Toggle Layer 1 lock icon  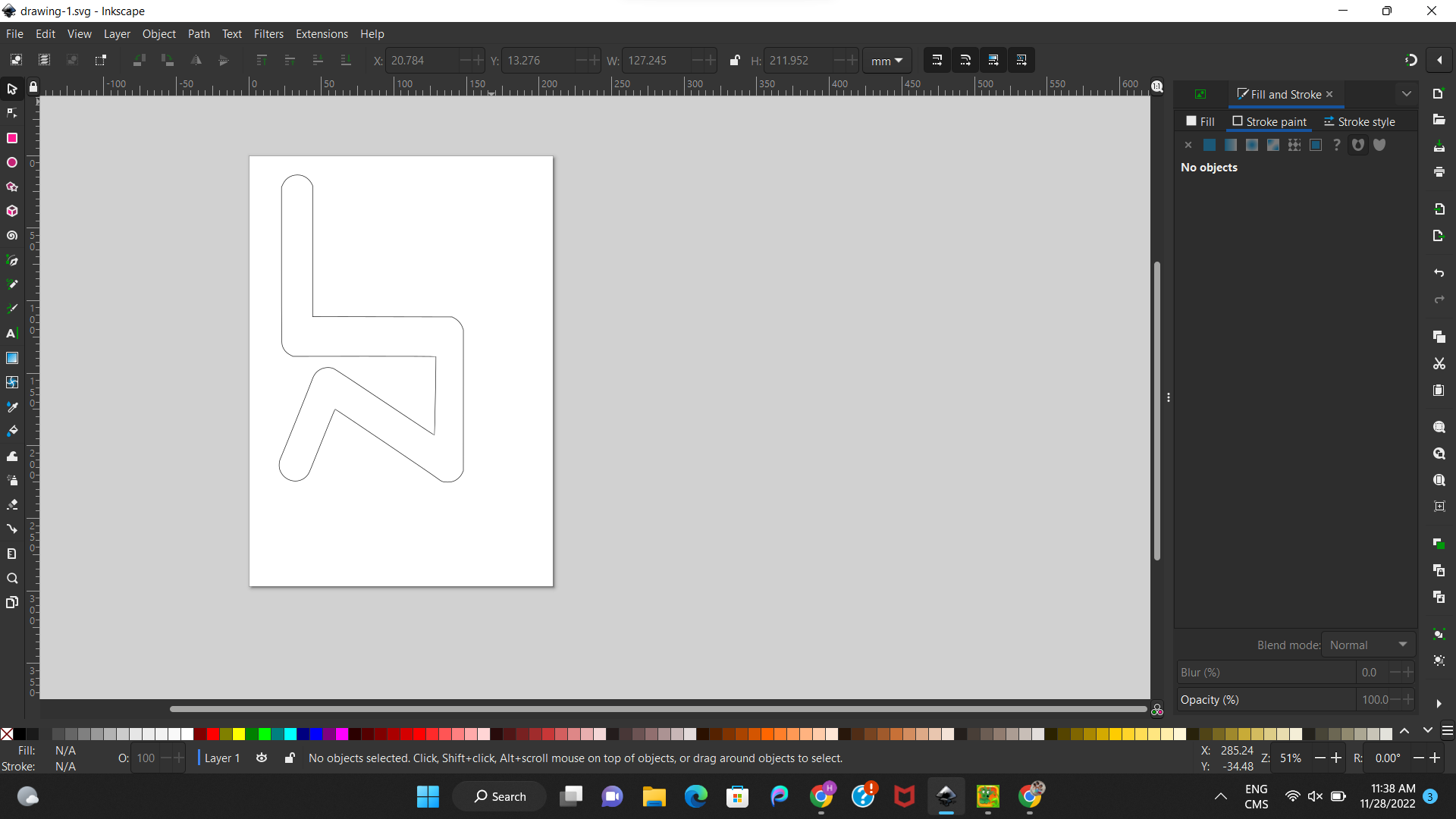click(x=289, y=758)
